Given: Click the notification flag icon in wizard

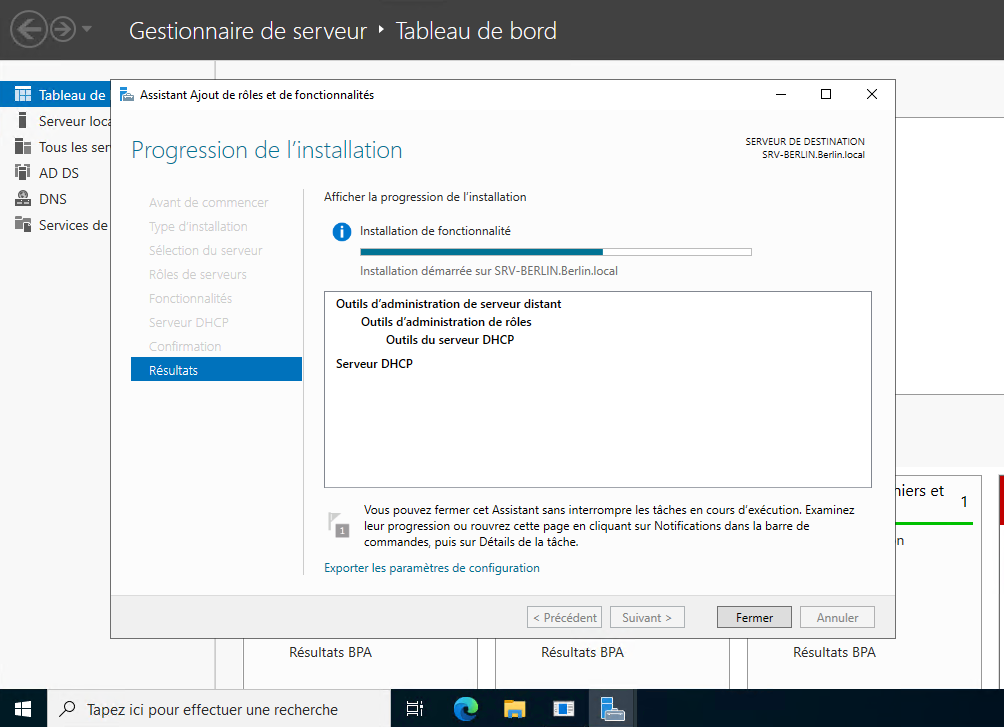Looking at the screenshot, I should [338, 525].
